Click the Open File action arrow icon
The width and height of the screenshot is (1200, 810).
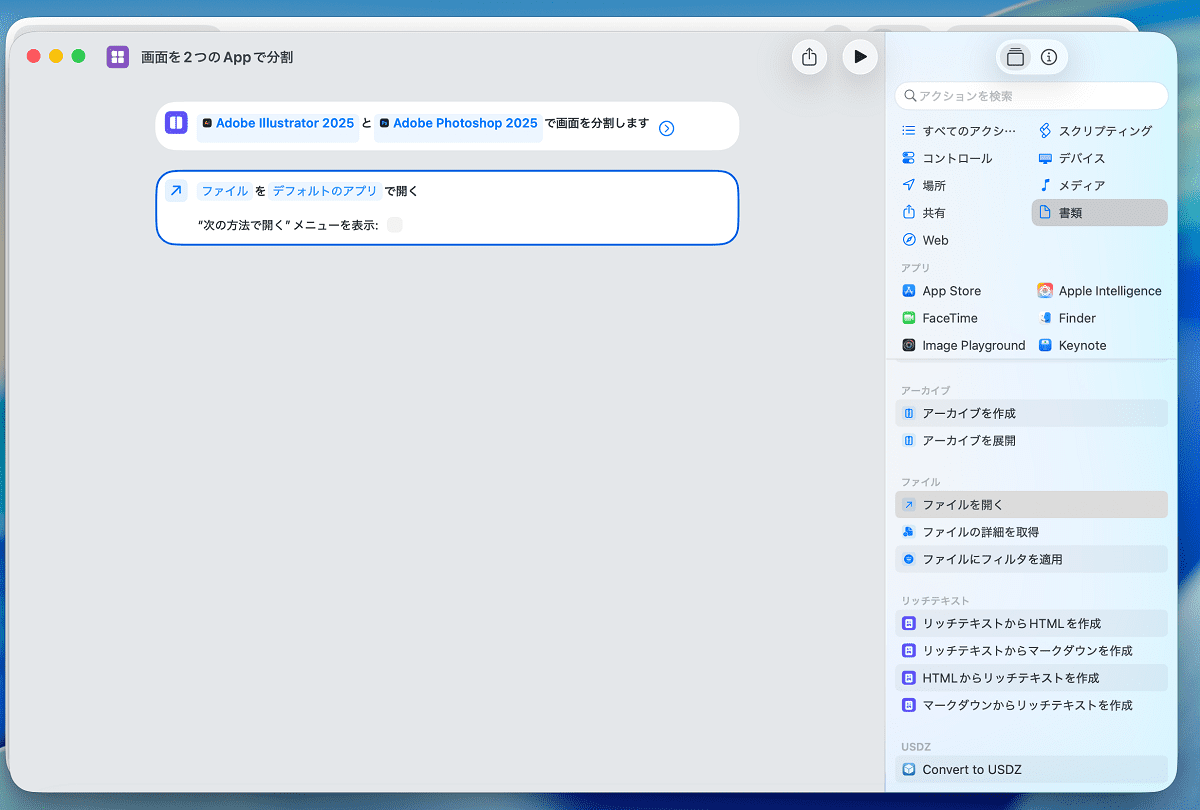click(x=176, y=191)
